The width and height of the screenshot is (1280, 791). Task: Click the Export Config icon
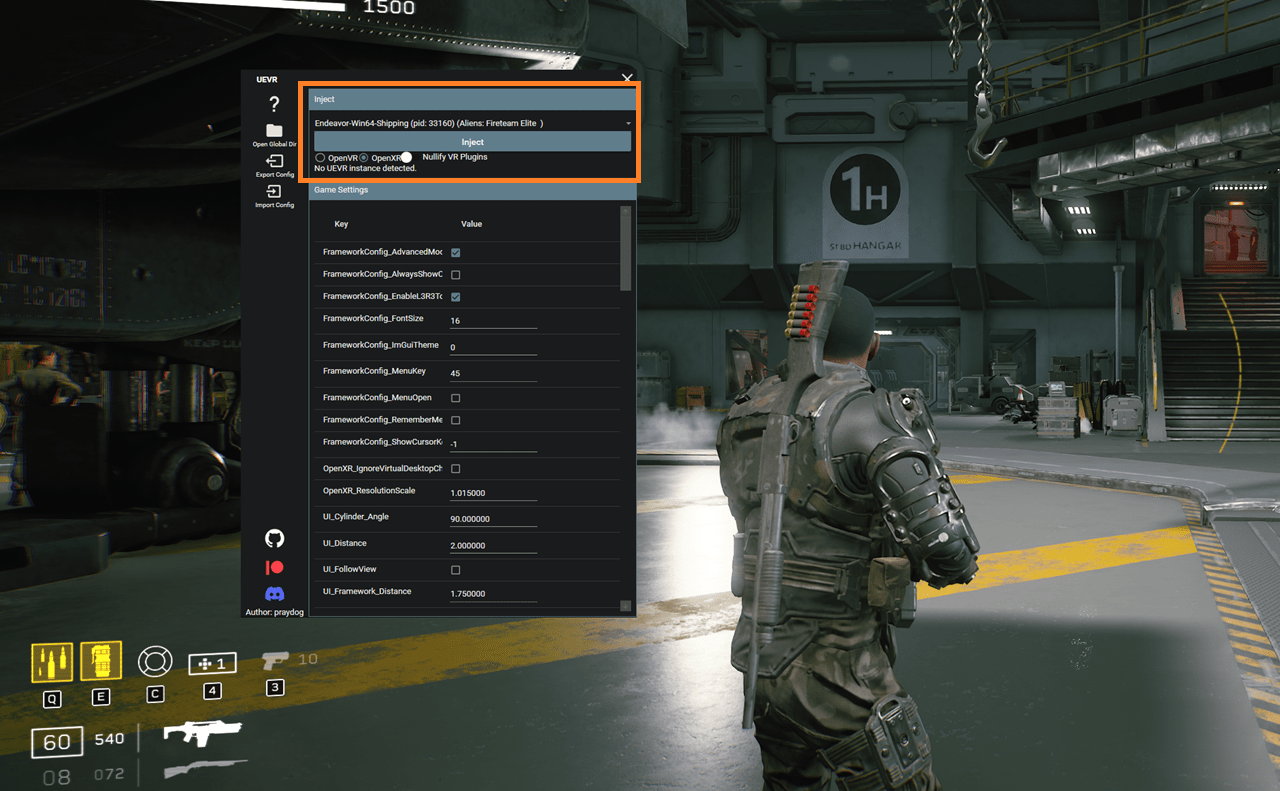click(274, 161)
